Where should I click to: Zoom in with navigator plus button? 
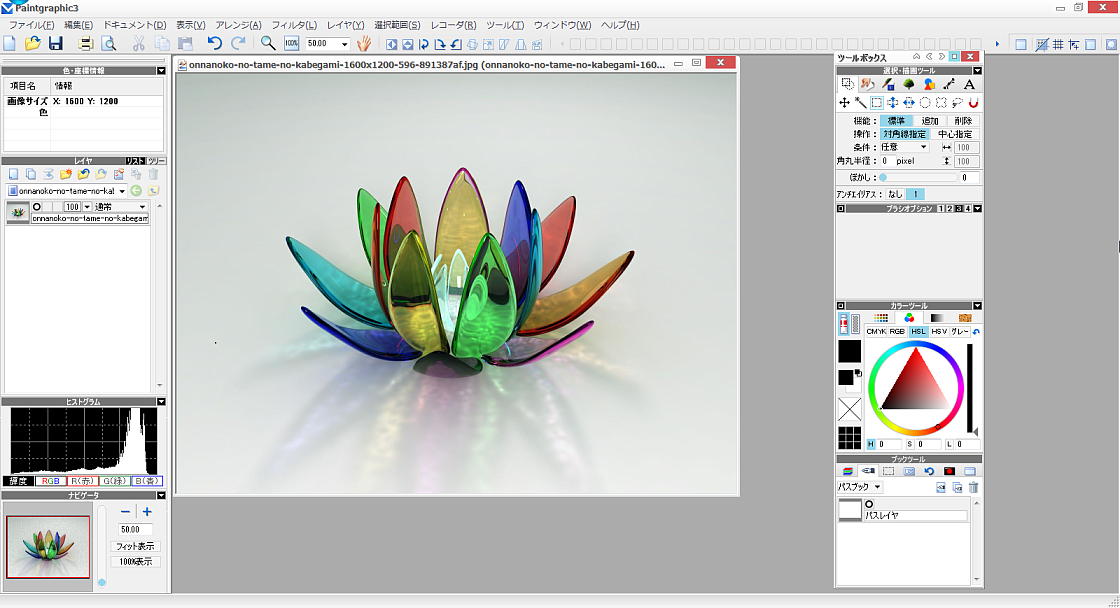[x=147, y=512]
